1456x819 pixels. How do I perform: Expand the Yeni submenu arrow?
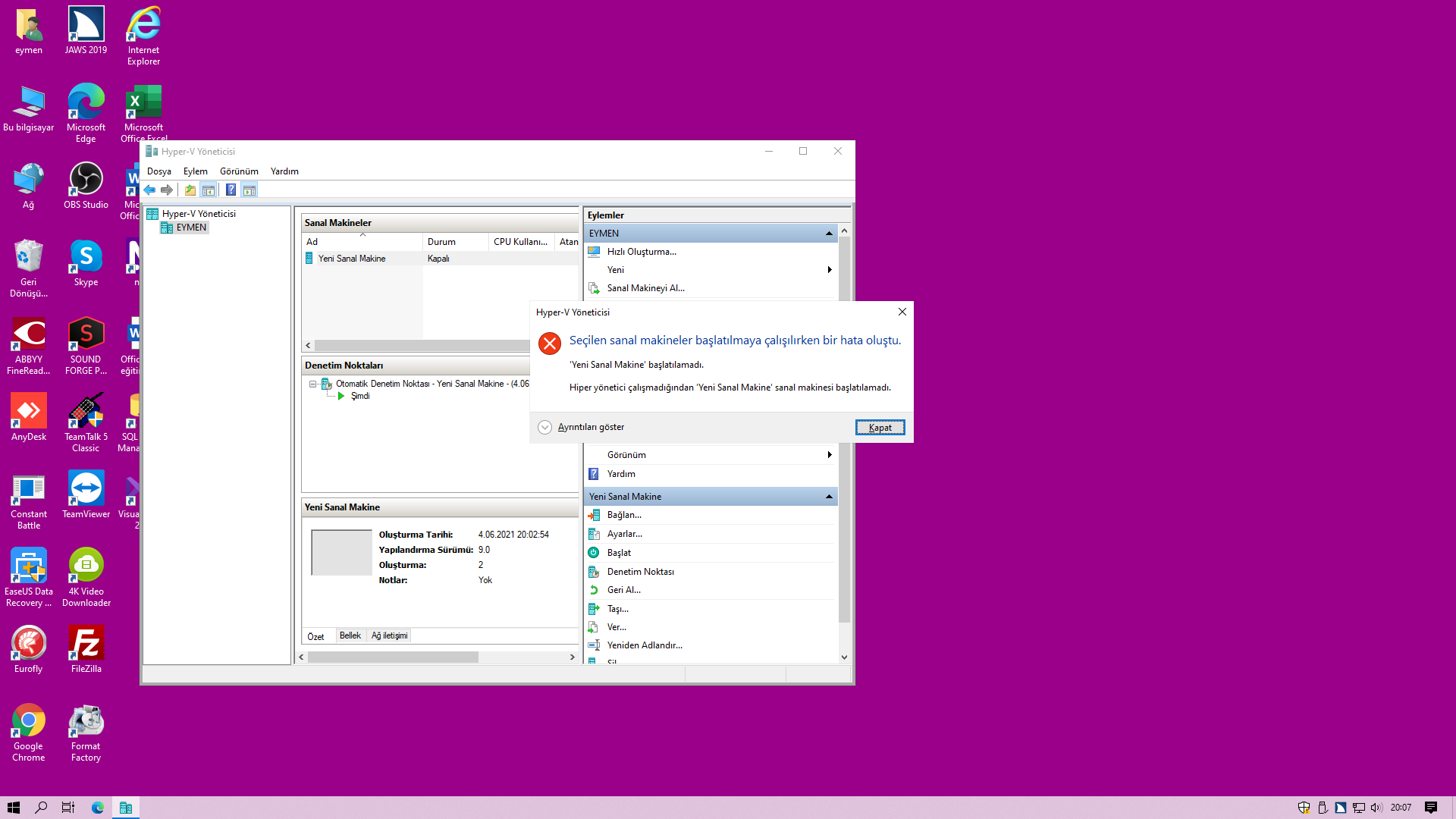(830, 270)
